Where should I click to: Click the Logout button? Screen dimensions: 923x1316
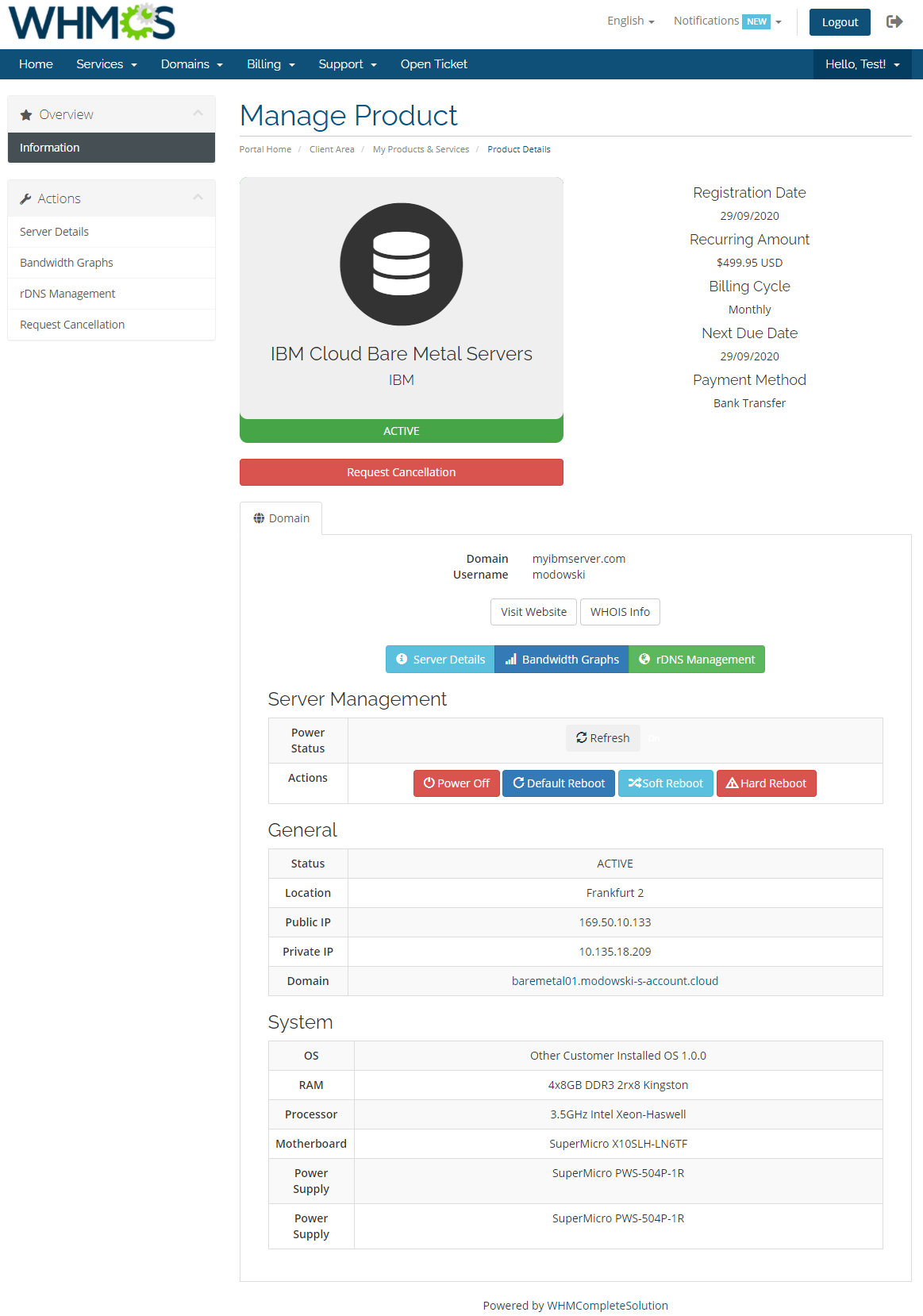pyautogui.click(x=840, y=22)
